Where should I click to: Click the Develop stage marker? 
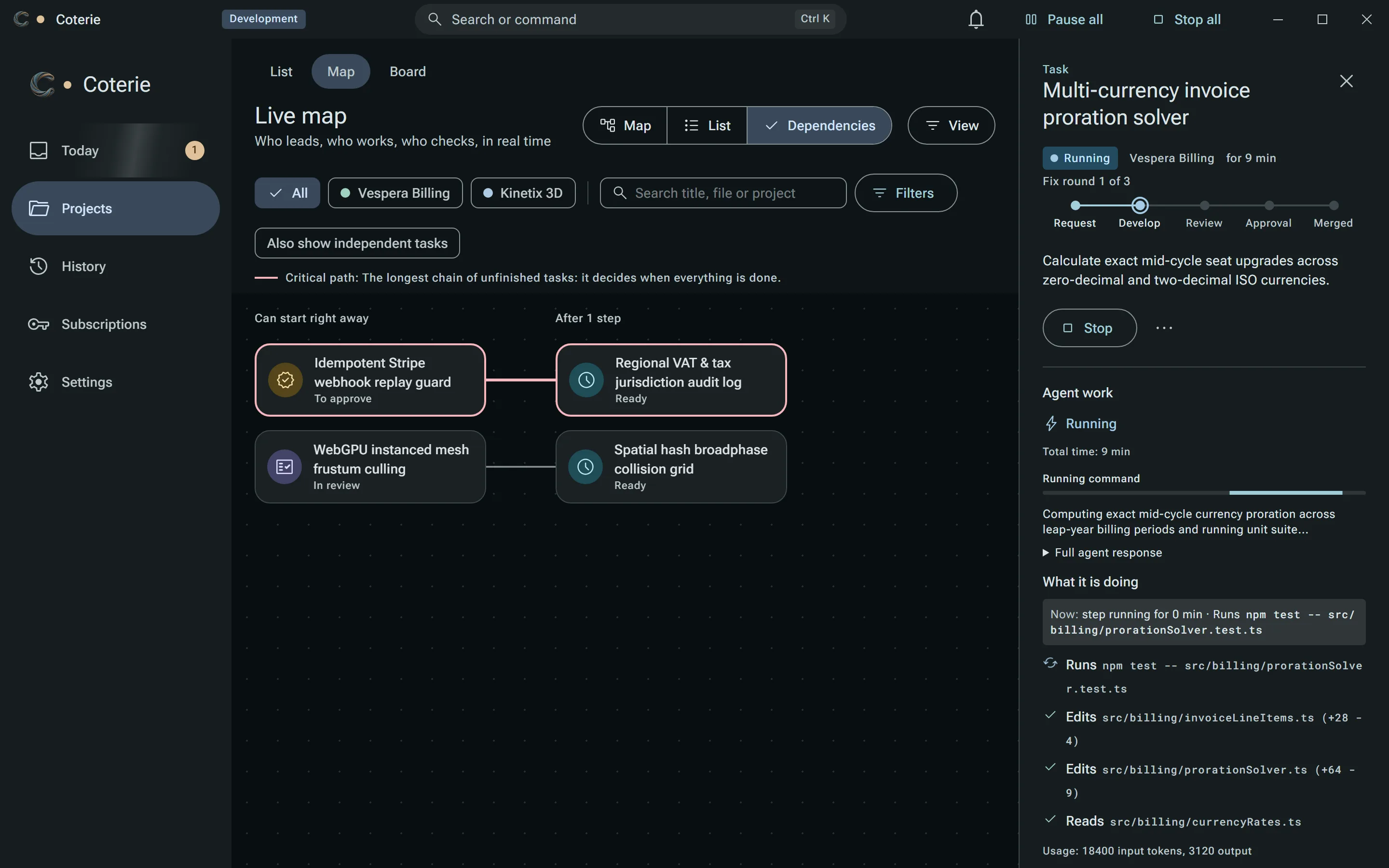(1140, 205)
